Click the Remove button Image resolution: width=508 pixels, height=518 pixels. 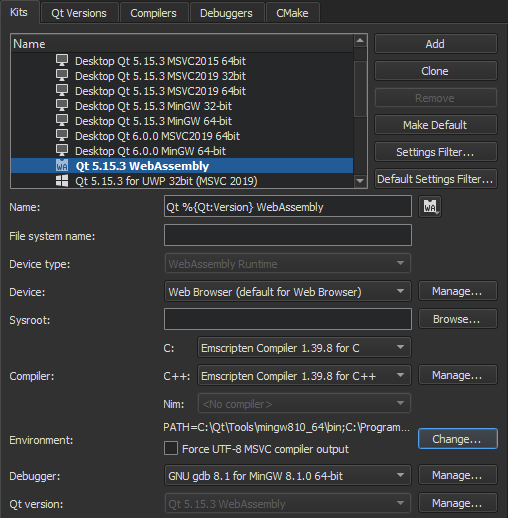pyautogui.click(x=436, y=98)
